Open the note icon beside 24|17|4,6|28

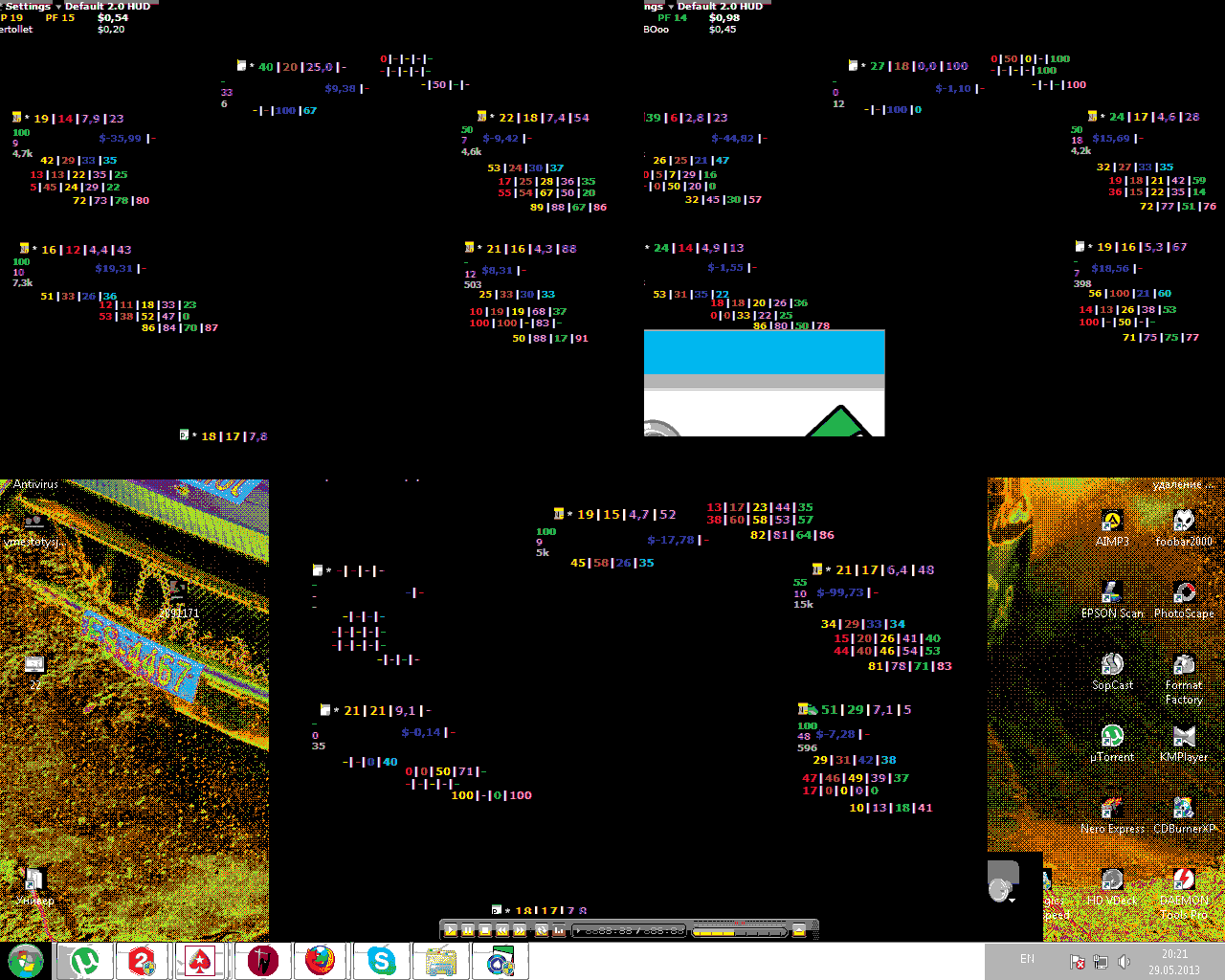coord(1092,116)
